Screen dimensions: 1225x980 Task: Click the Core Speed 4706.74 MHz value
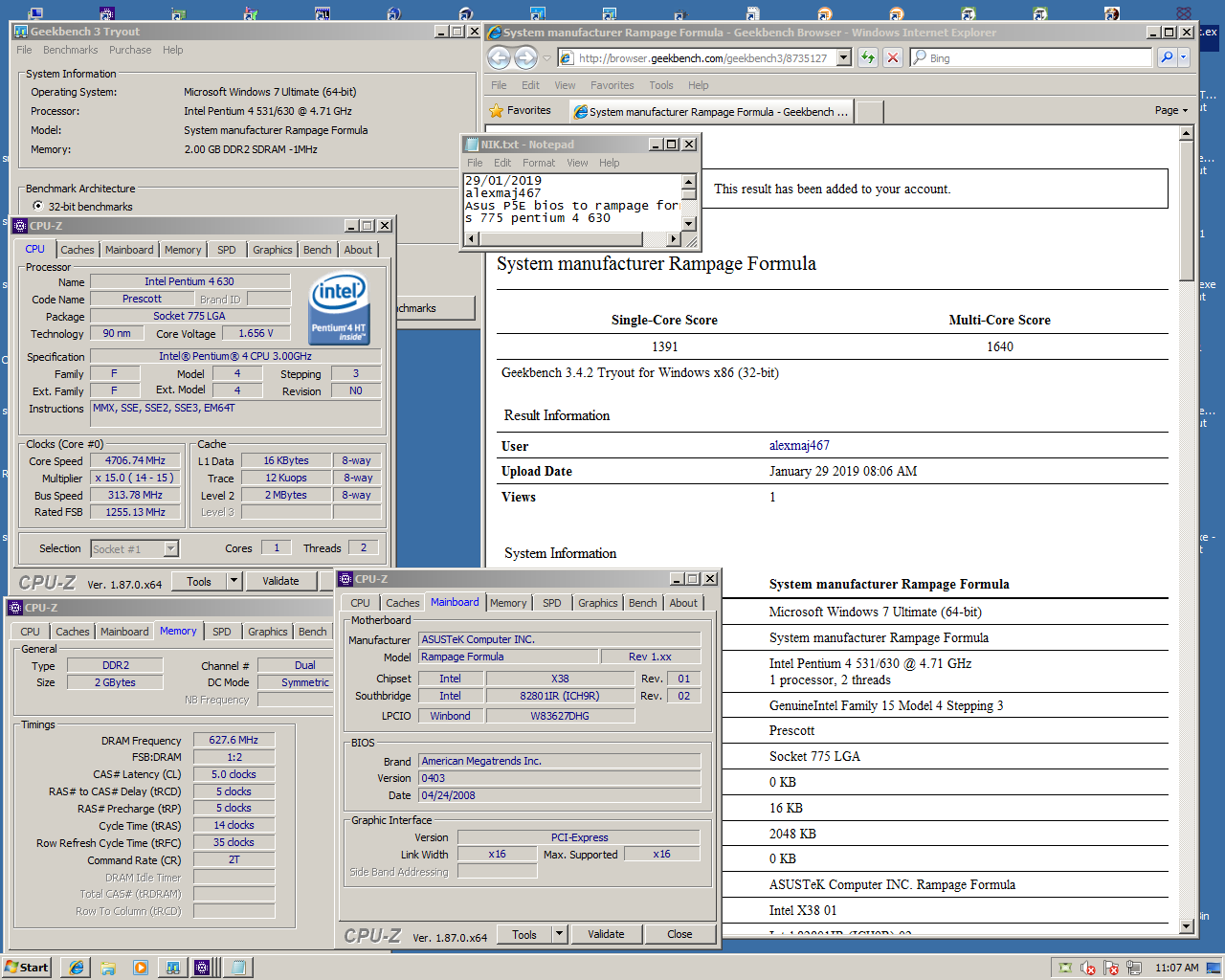136,460
